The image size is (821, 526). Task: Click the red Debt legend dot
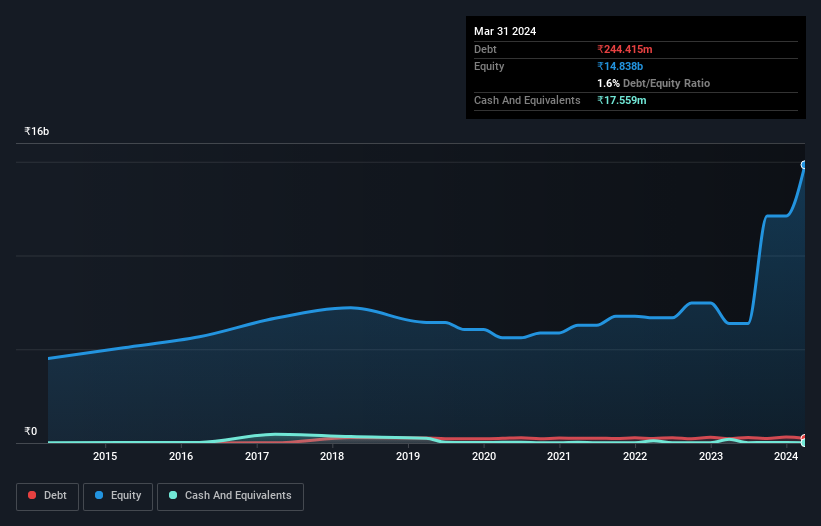coord(32,495)
